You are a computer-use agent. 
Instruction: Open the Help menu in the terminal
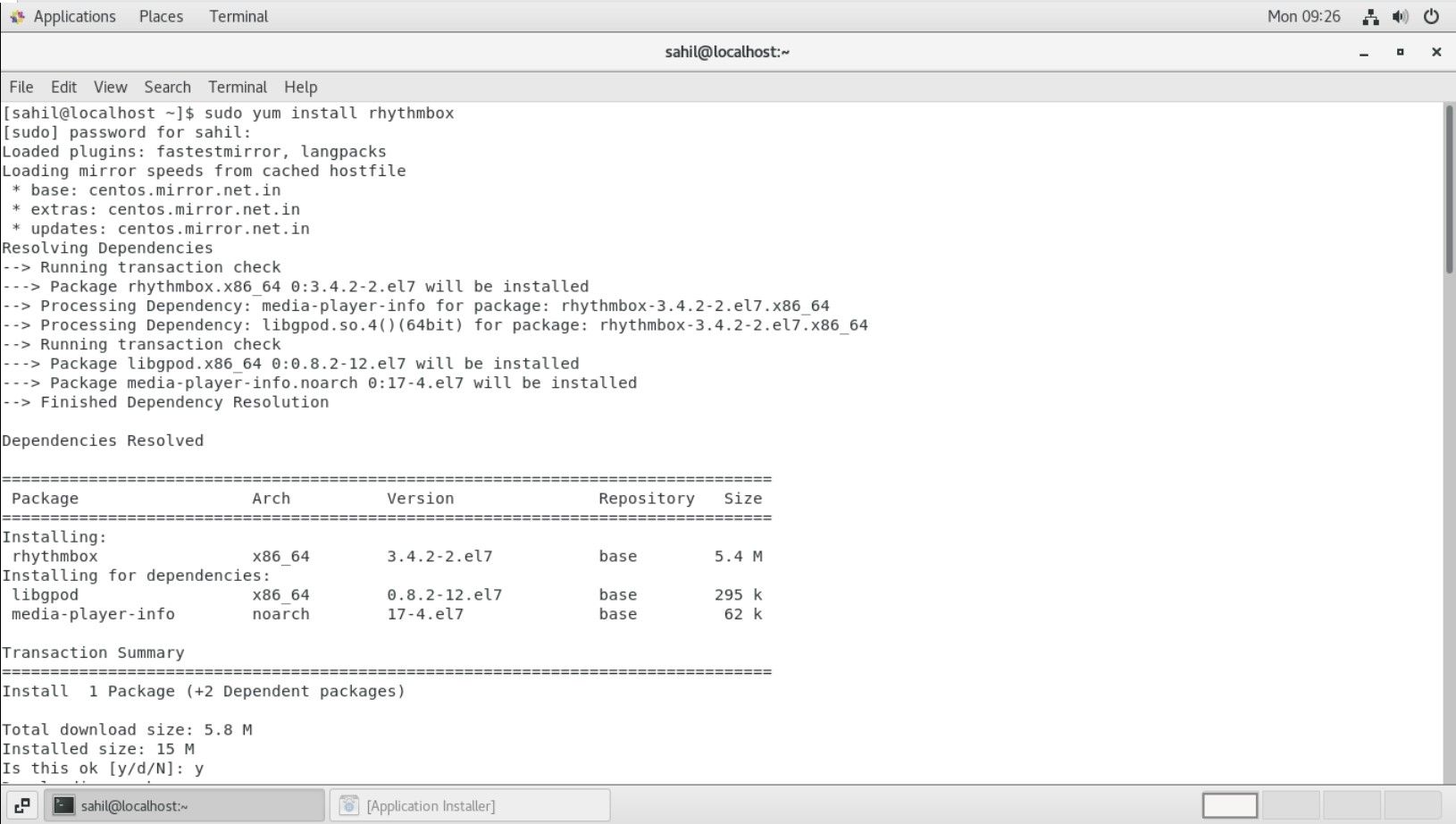coord(301,87)
